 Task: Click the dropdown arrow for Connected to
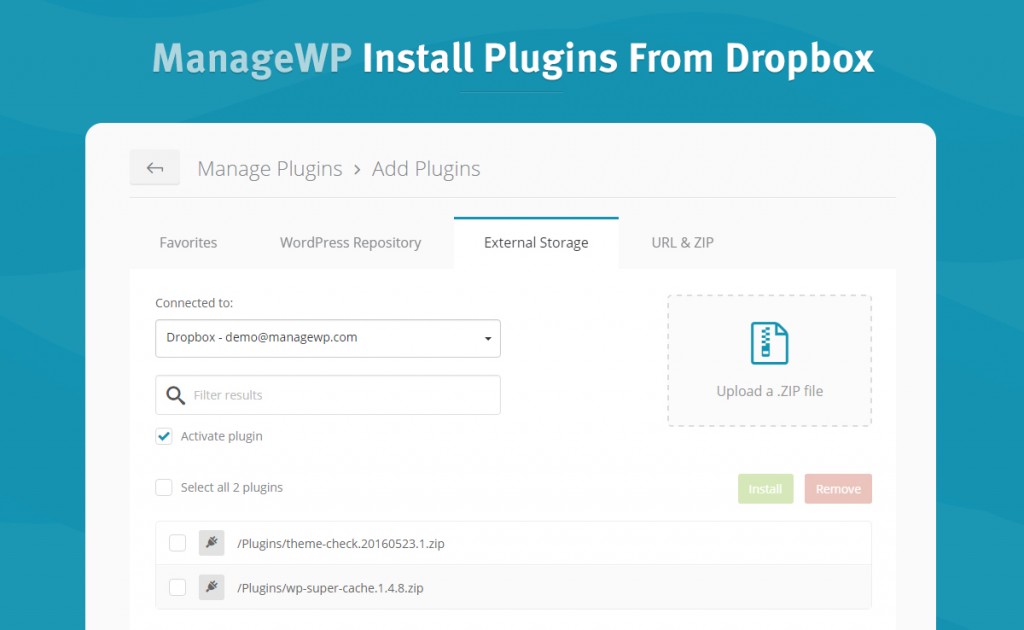click(x=487, y=339)
